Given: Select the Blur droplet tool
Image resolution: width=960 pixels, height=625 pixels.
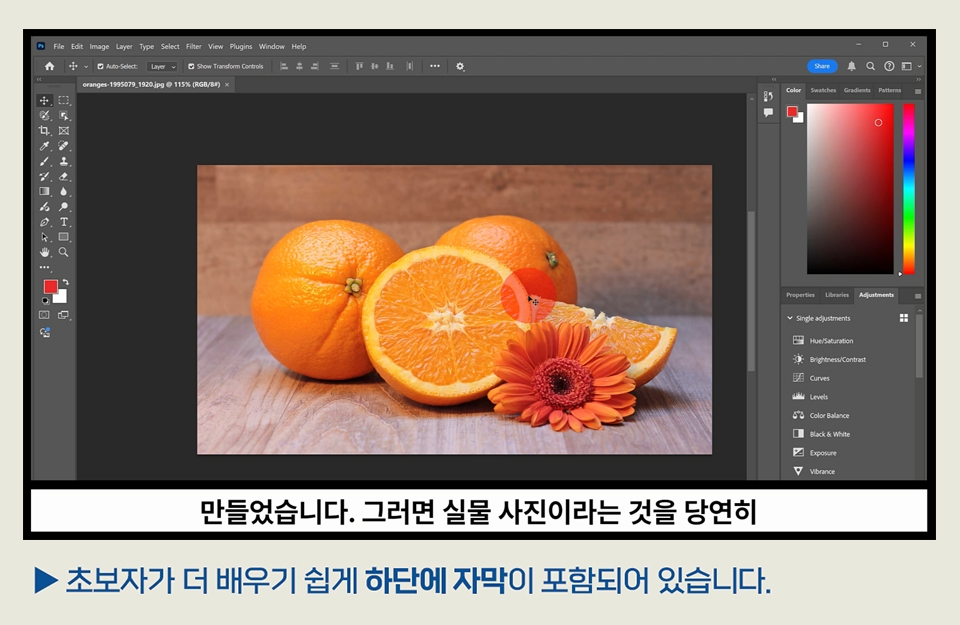Looking at the screenshot, I should 64,192.
